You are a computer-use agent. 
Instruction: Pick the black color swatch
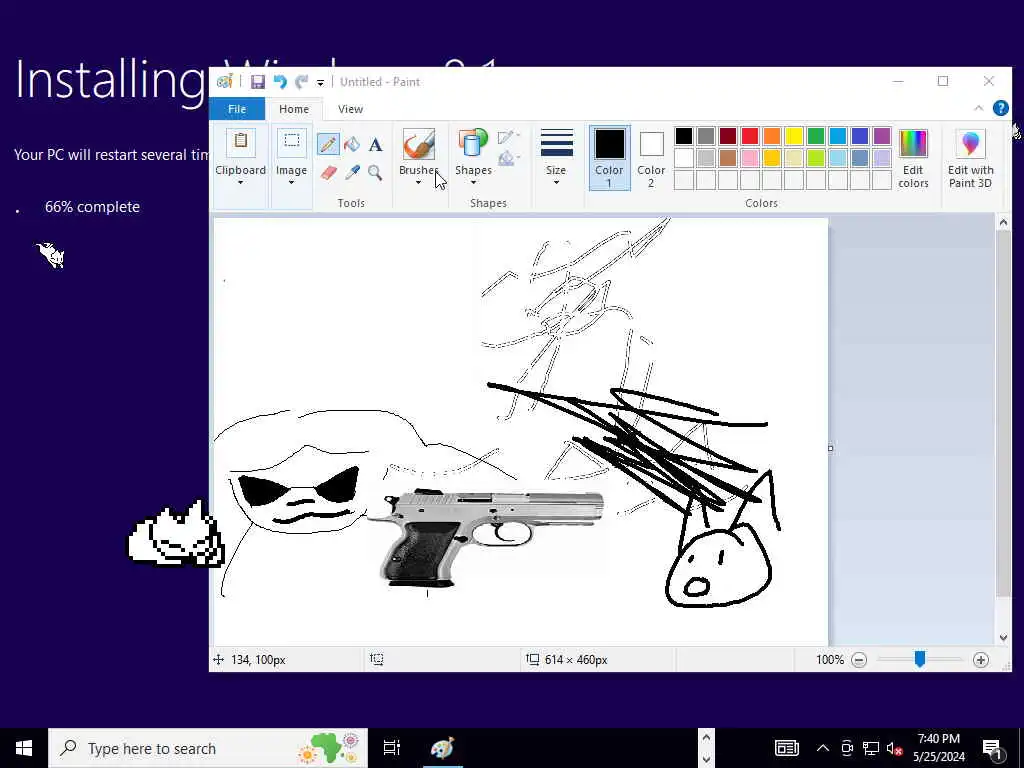tap(684, 136)
